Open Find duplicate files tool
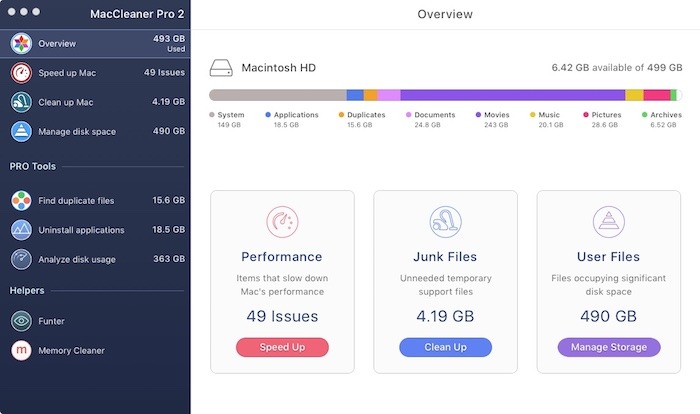The height and width of the screenshot is (414, 700). (x=95, y=201)
